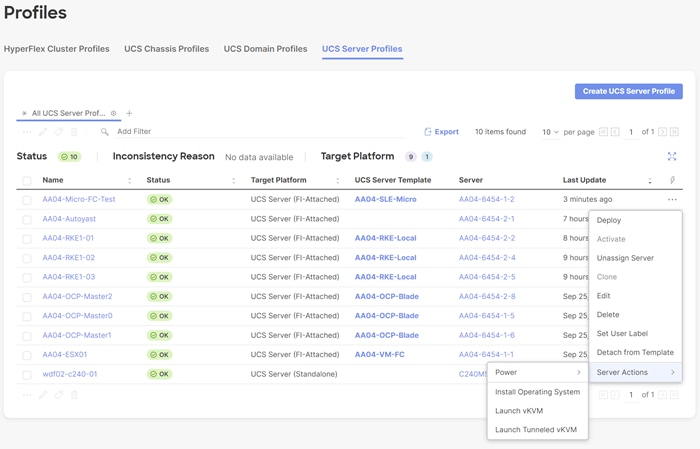This screenshot has height=449, width=700.
Task: Go to last page icon in top pagination
Action: pos(674,132)
